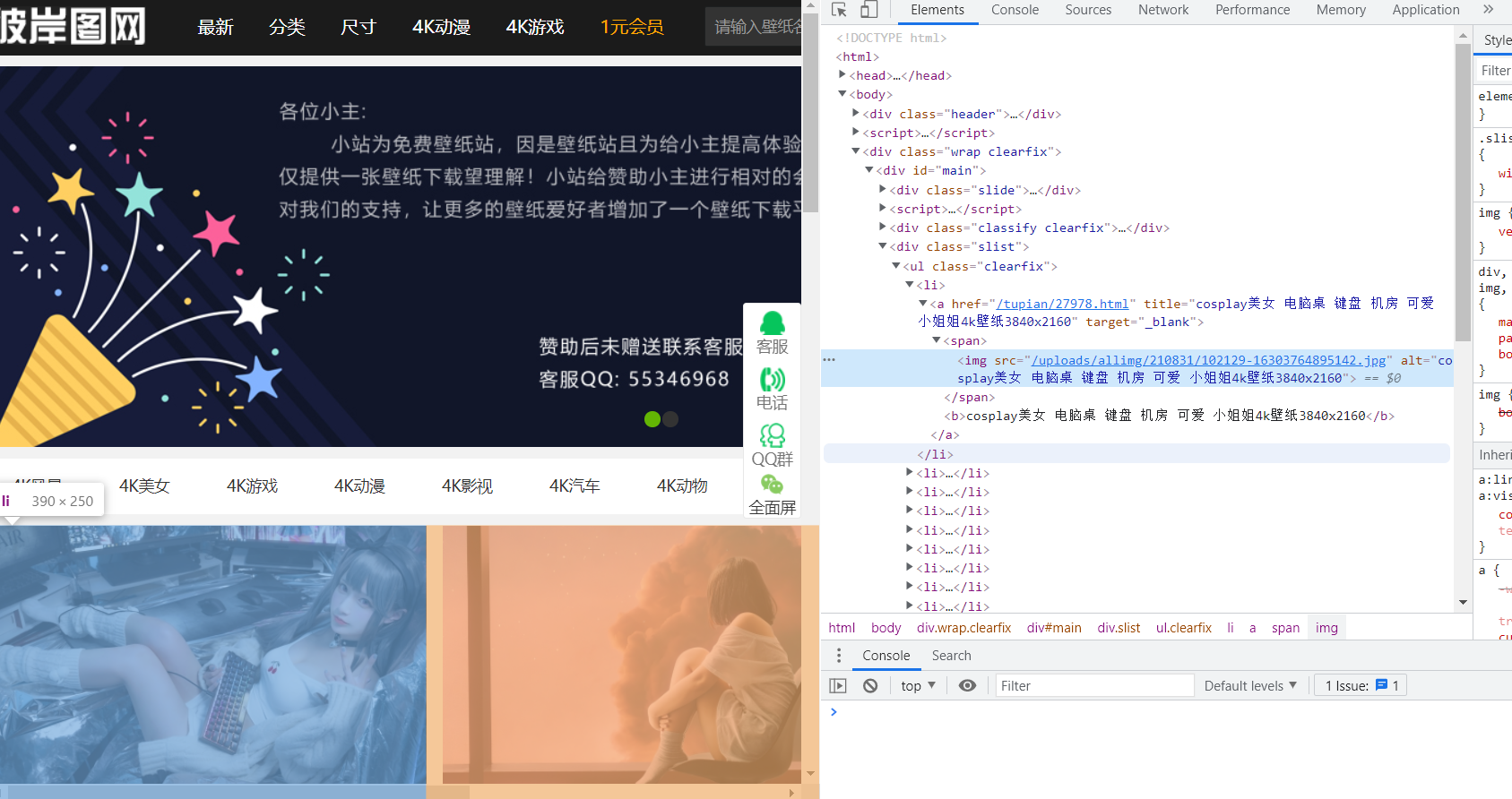Select the gray carousel indicator dot
The width and height of the screenshot is (1512, 799).
pos(670,418)
